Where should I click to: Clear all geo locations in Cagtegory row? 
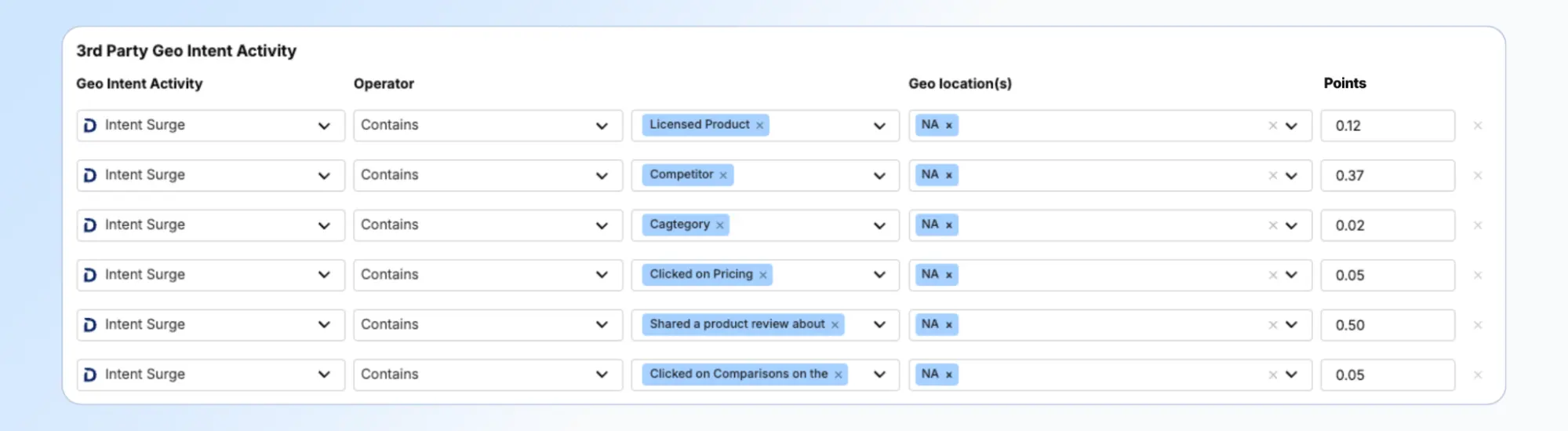coord(1272,225)
